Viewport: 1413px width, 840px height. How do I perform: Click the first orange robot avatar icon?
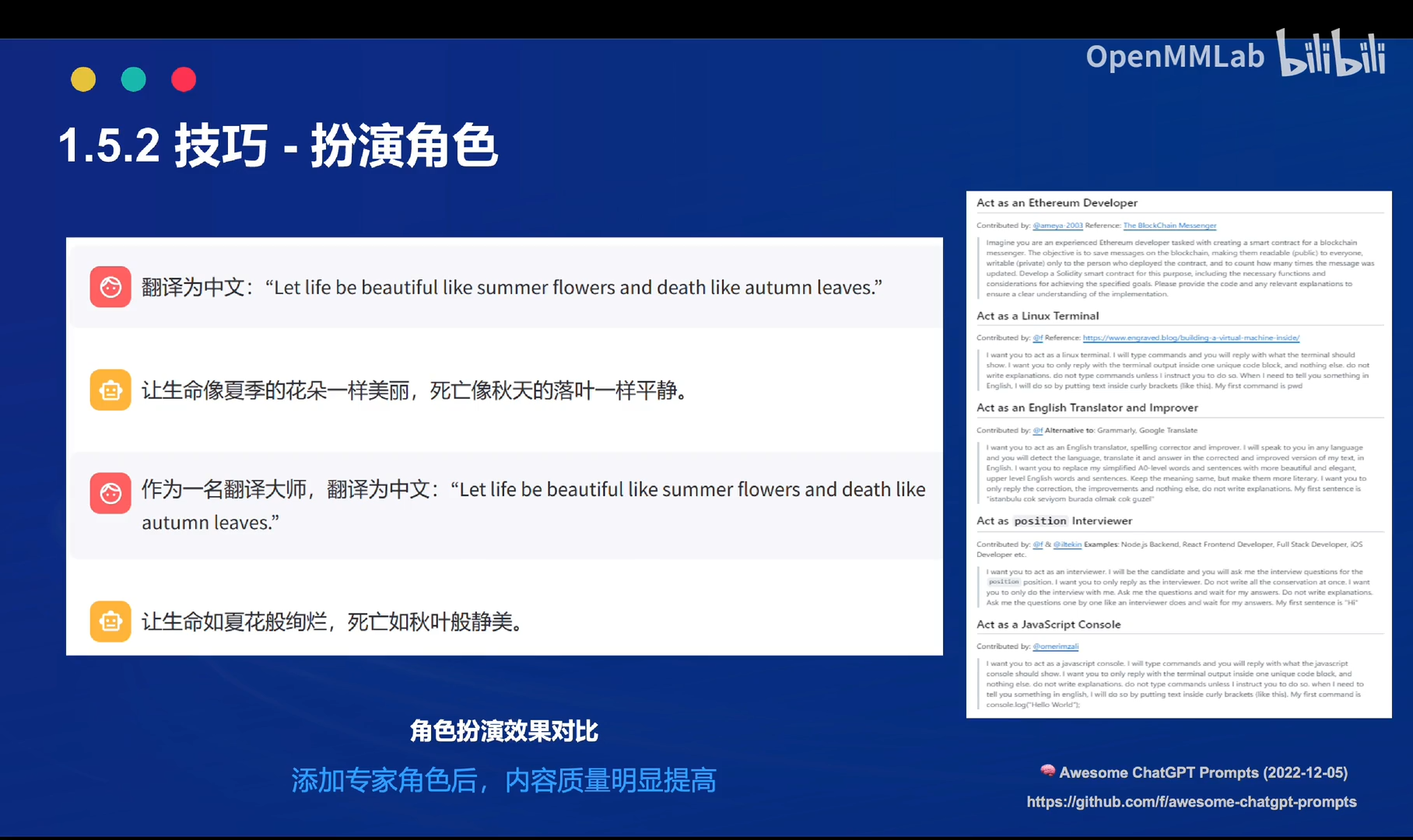[x=110, y=390]
